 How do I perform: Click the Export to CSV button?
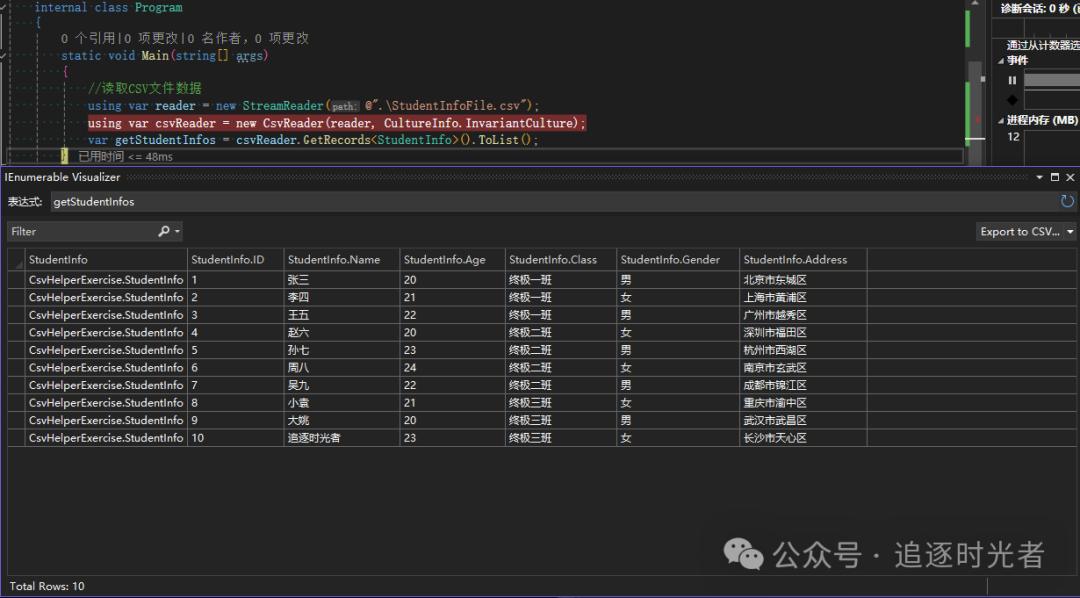click(x=1019, y=232)
